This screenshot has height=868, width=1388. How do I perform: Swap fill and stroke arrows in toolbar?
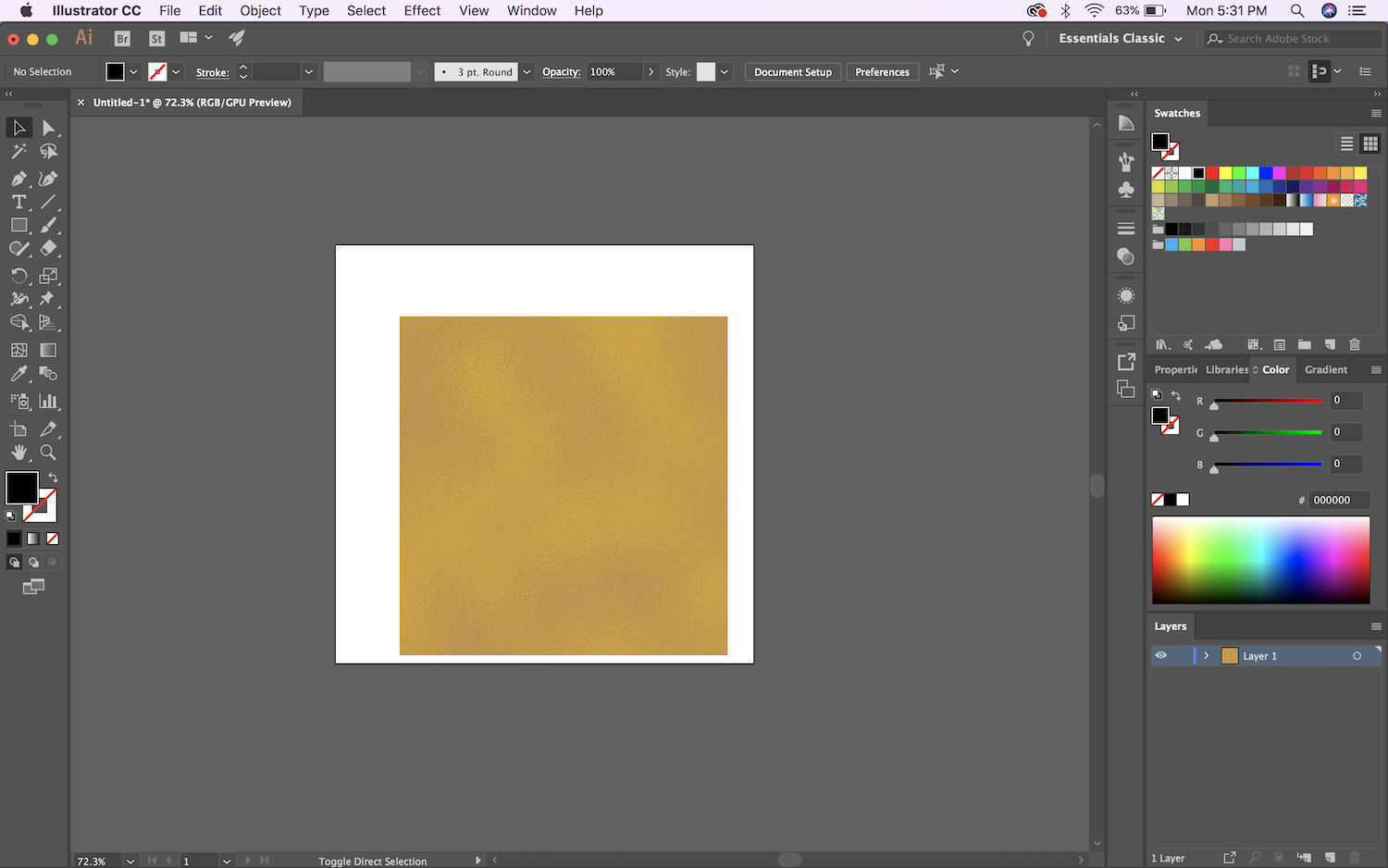(53, 477)
